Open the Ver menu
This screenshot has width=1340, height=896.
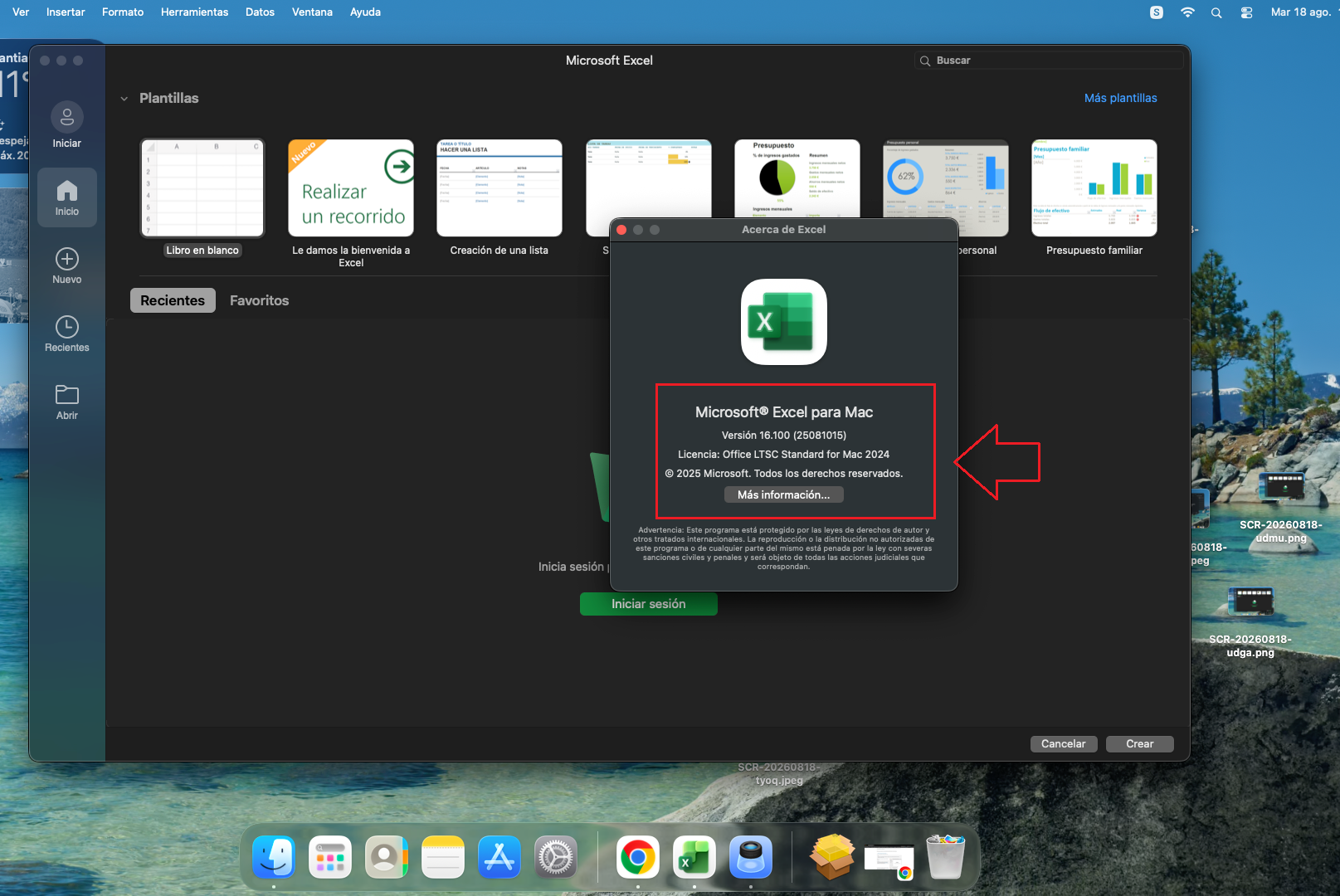coord(21,12)
